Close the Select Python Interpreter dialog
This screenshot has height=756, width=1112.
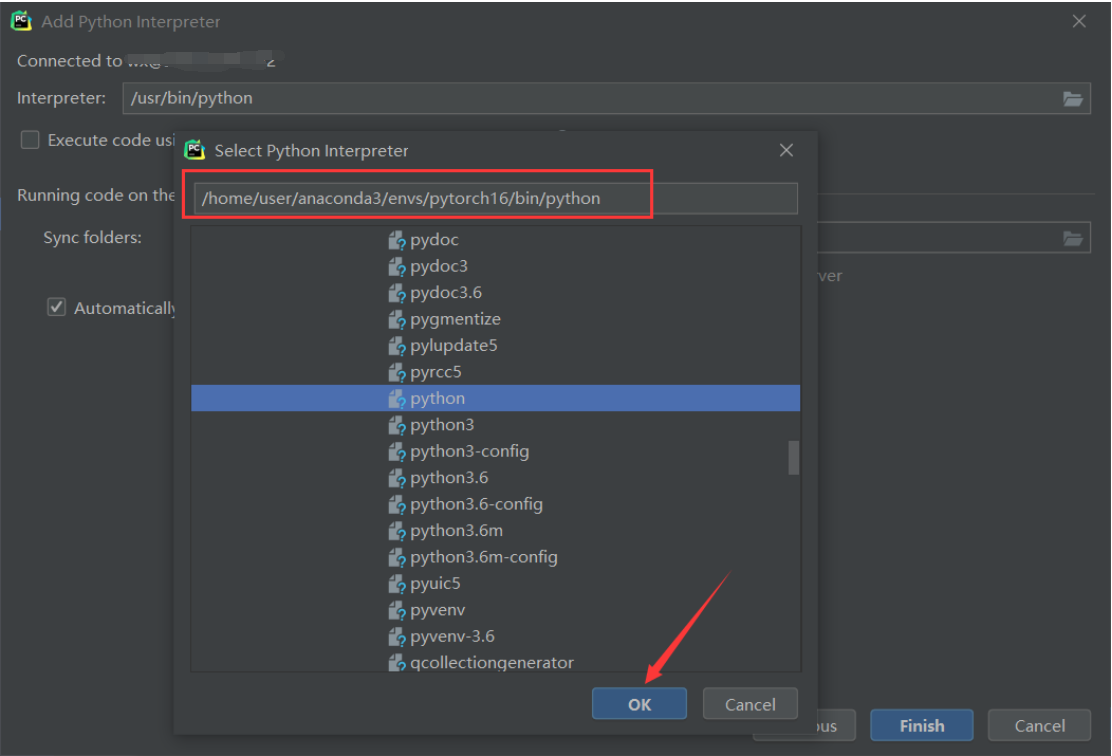pyautogui.click(x=786, y=150)
